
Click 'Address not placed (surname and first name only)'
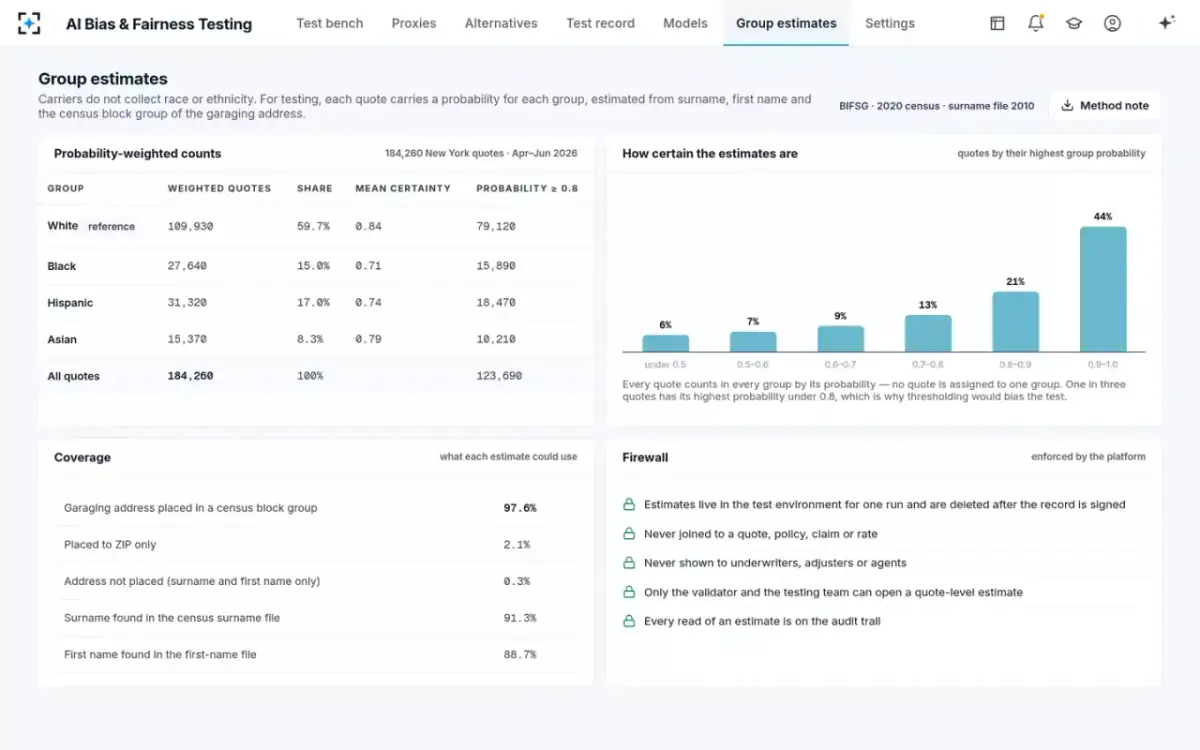[x=192, y=581]
